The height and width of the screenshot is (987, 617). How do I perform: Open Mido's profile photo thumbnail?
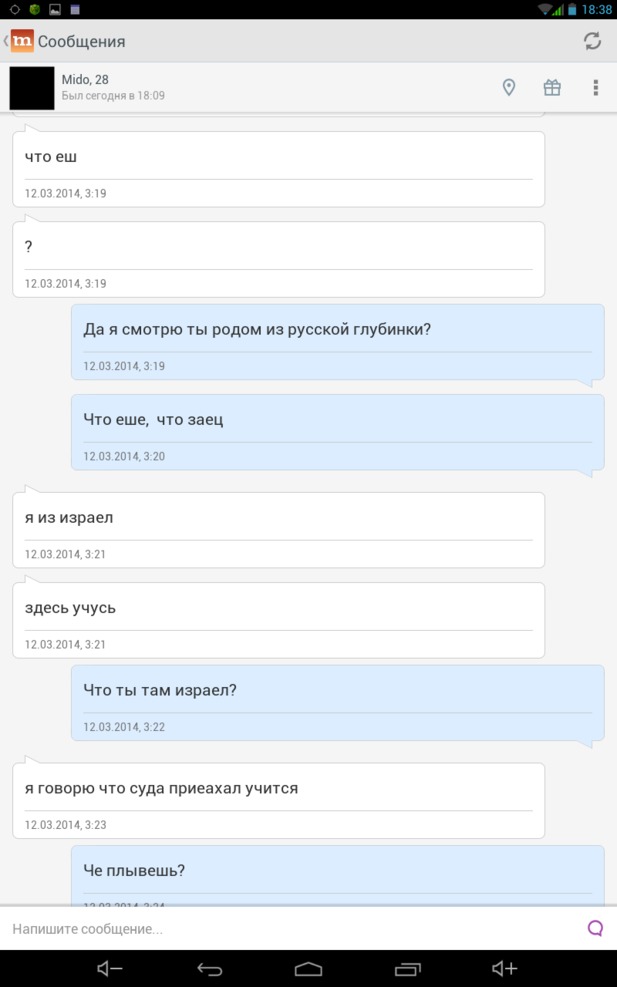pyautogui.click(x=31, y=88)
